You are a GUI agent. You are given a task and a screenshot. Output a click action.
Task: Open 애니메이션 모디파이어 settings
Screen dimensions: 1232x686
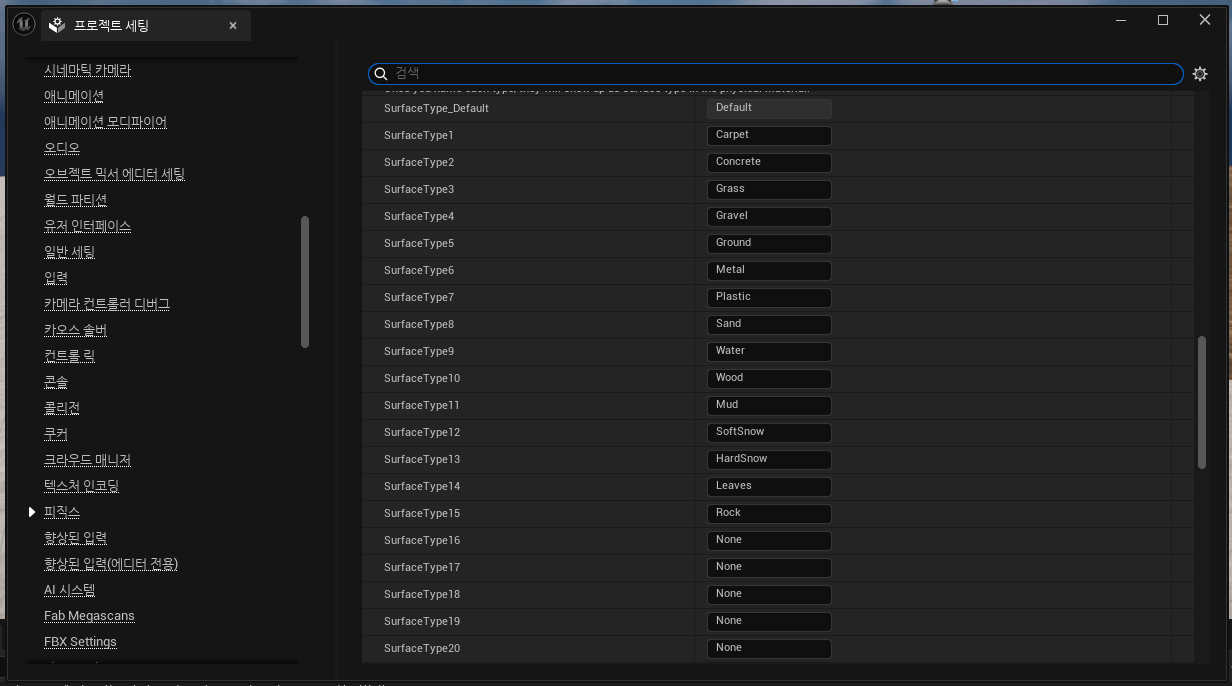pyautogui.click(x=105, y=122)
